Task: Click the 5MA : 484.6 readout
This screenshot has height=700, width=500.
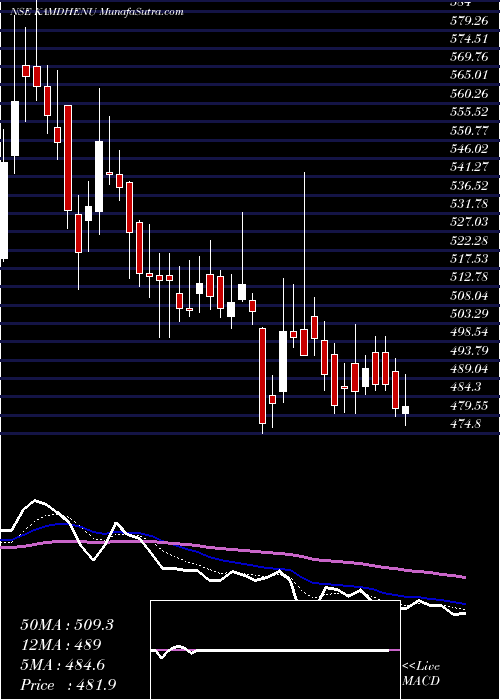Action: point(62,665)
